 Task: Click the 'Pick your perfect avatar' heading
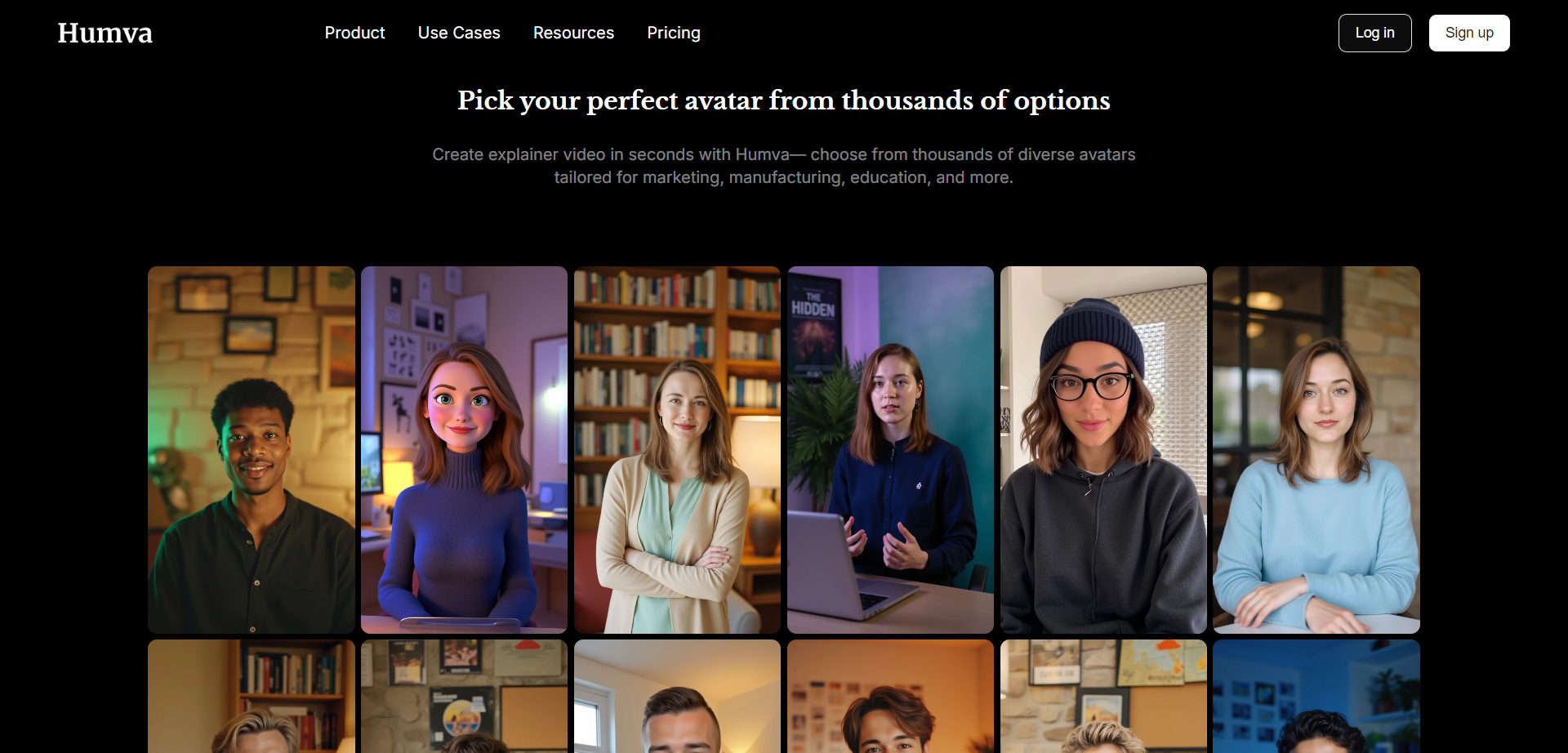[784, 100]
